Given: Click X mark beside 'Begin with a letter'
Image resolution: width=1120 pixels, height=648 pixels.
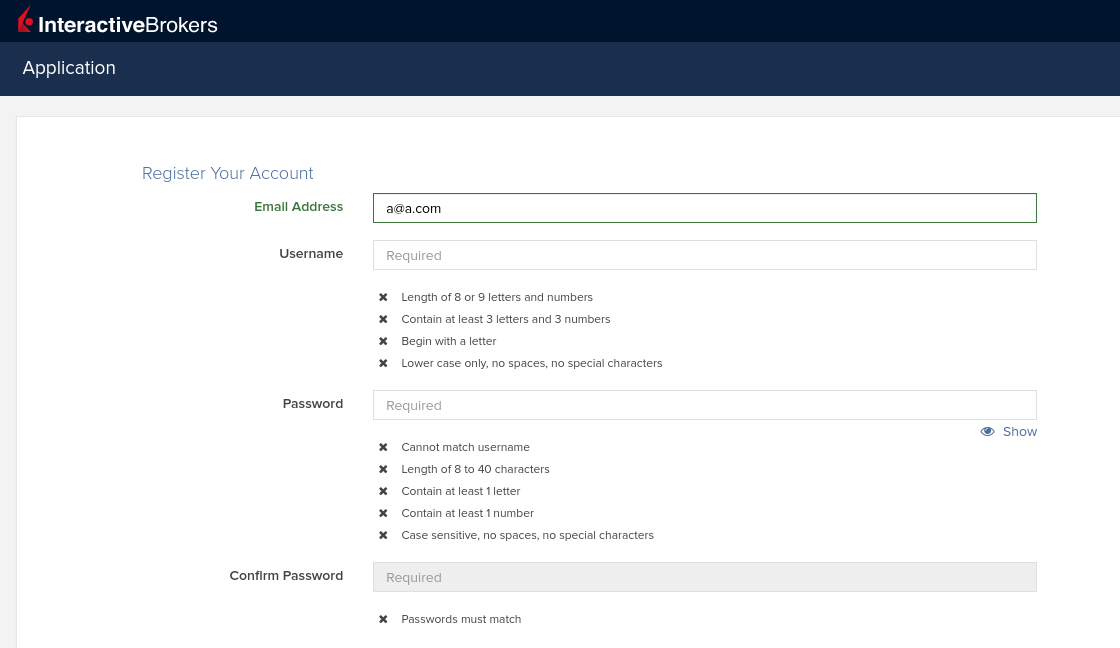Looking at the screenshot, I should 383,342.
